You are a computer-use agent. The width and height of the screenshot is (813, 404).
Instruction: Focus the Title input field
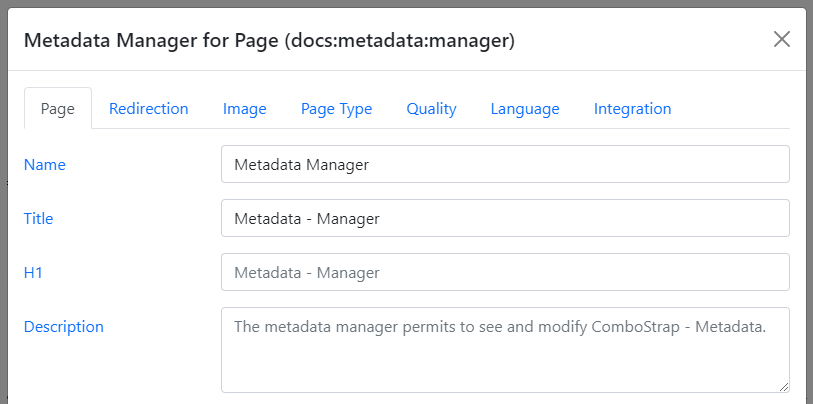[505, 218]
